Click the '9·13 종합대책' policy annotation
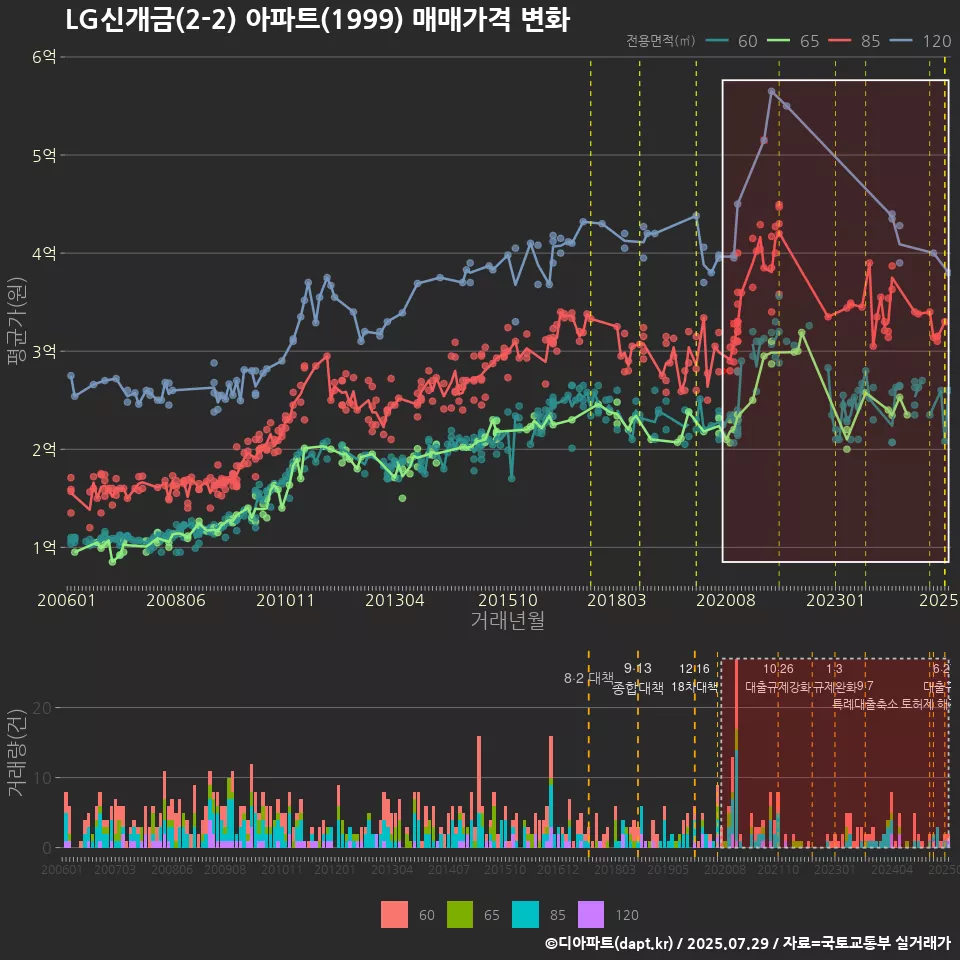 click(637, 678)
